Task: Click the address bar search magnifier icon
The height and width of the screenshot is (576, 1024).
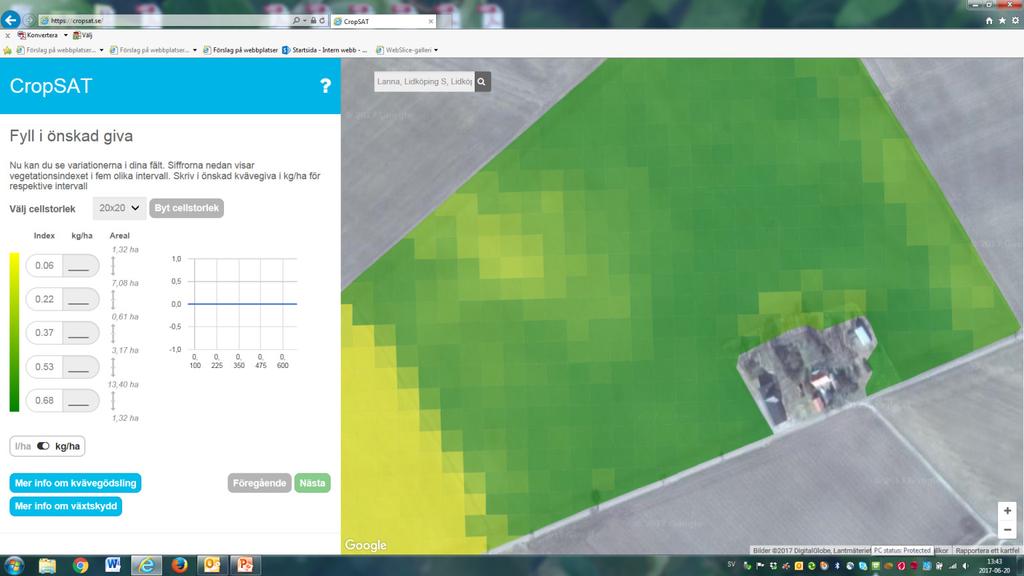Action: click(x=296, y=21)
